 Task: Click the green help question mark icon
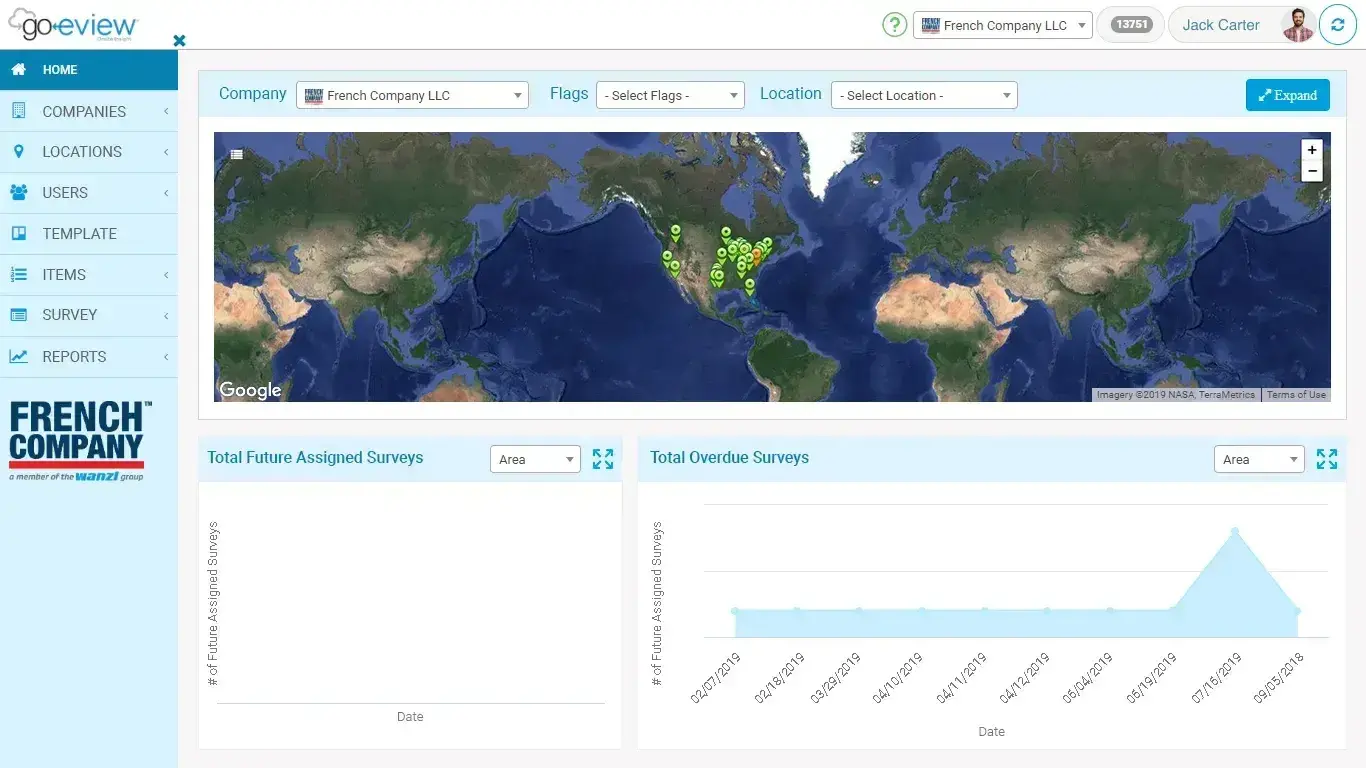pos(894,25)
